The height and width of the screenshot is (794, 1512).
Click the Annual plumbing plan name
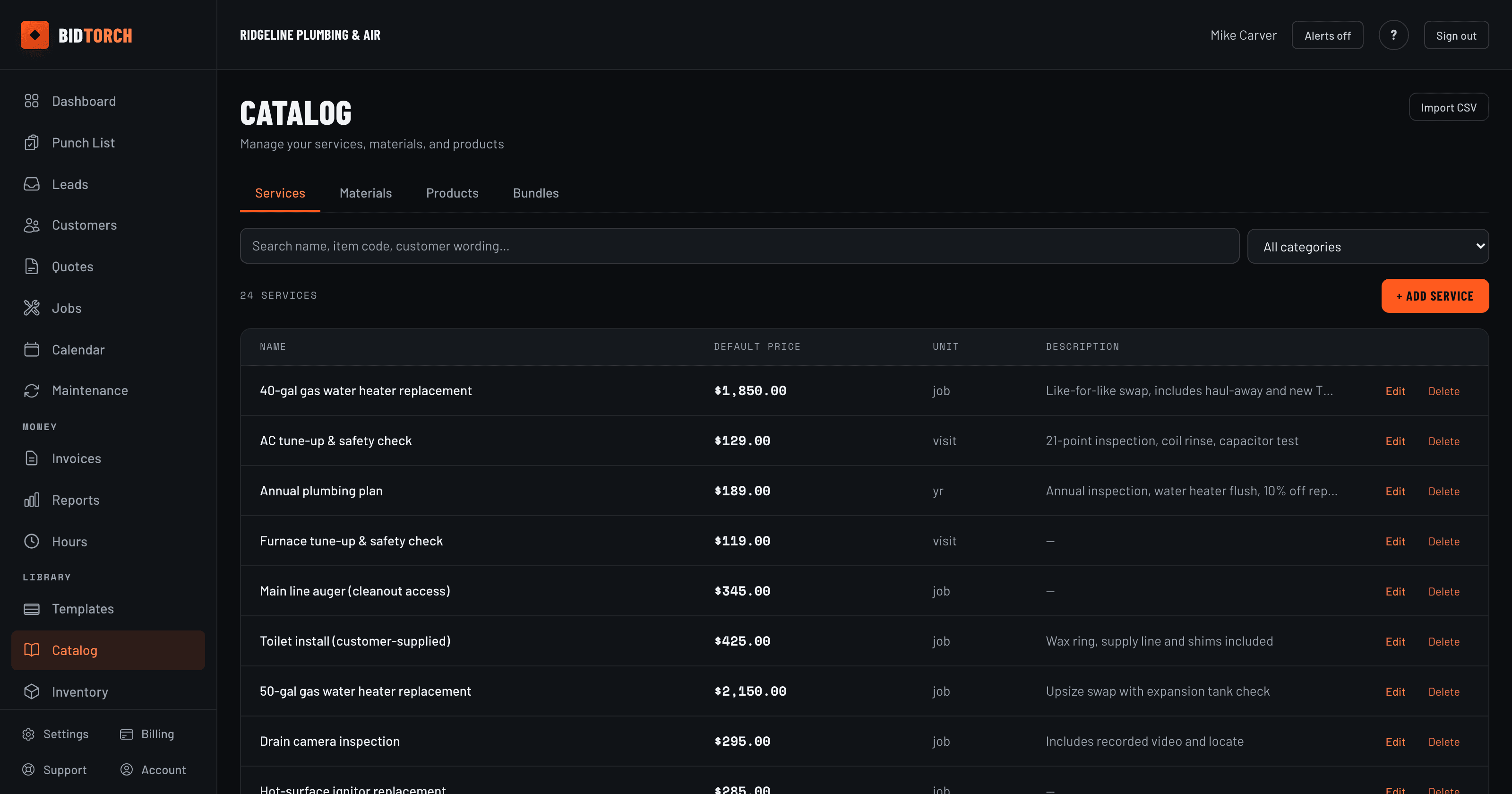[x=321, y=491]
